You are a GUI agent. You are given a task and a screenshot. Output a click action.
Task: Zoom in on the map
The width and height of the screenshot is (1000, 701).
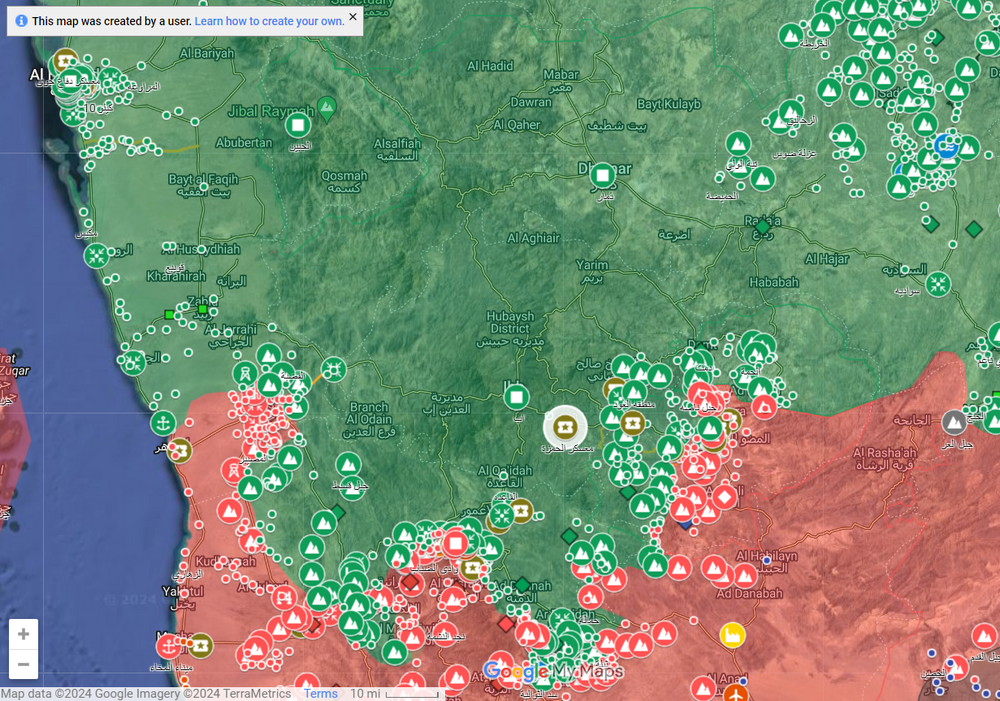pyautogui.click(x=24, y=635)
